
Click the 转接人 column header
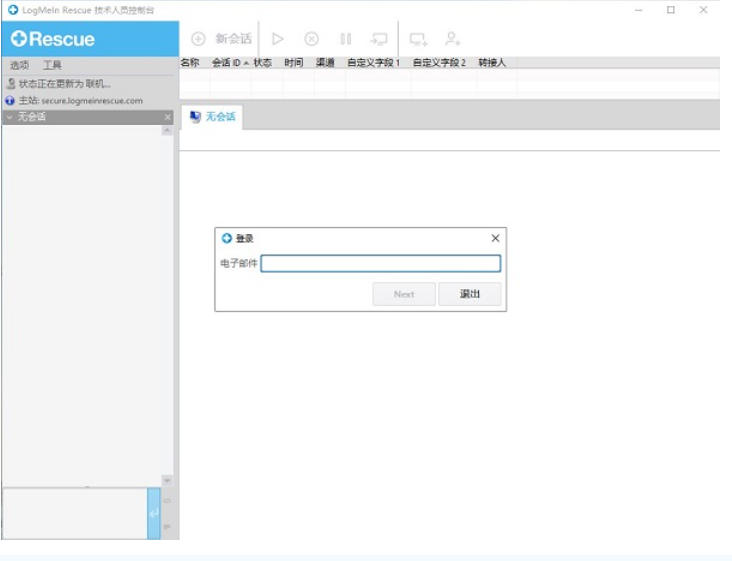pyautogui.click(x=492, y=62)
